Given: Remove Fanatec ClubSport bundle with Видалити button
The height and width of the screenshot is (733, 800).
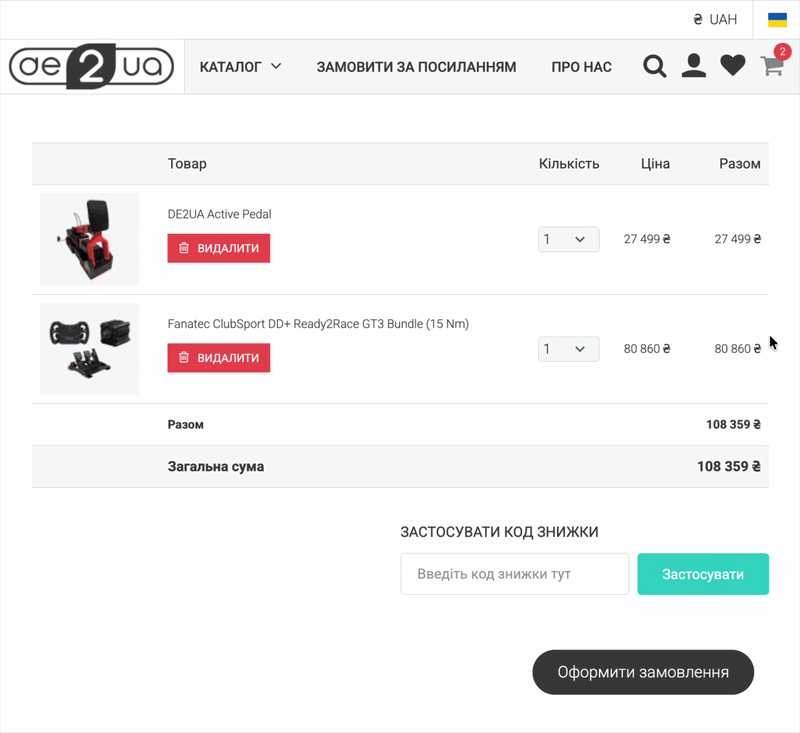Looking at the screenshot, I should click(219, 358).
